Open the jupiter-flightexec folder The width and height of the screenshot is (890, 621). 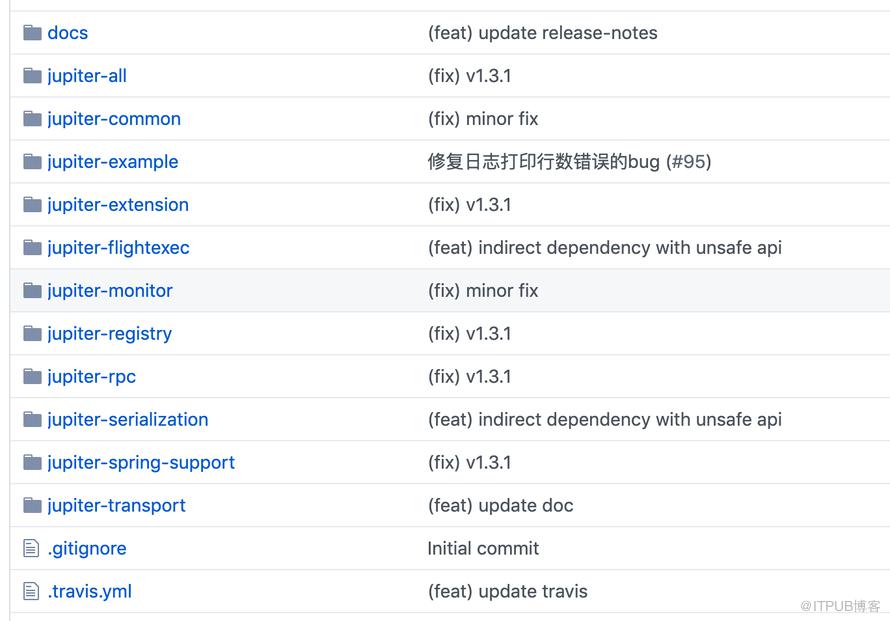click(119, 247)
